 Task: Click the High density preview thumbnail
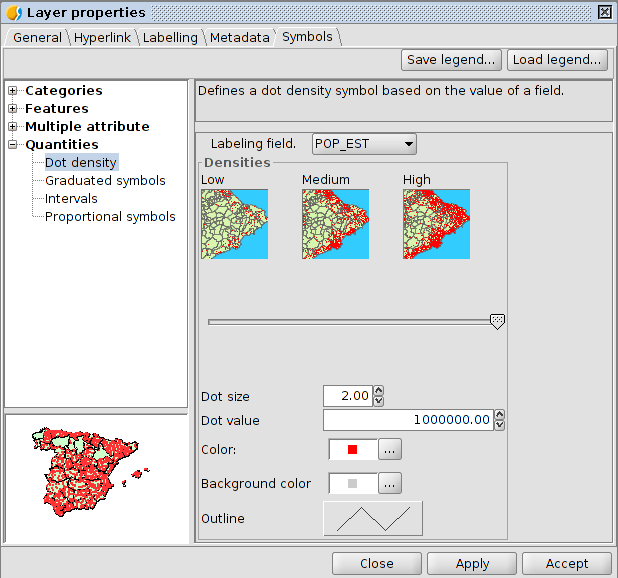point(436,224)
